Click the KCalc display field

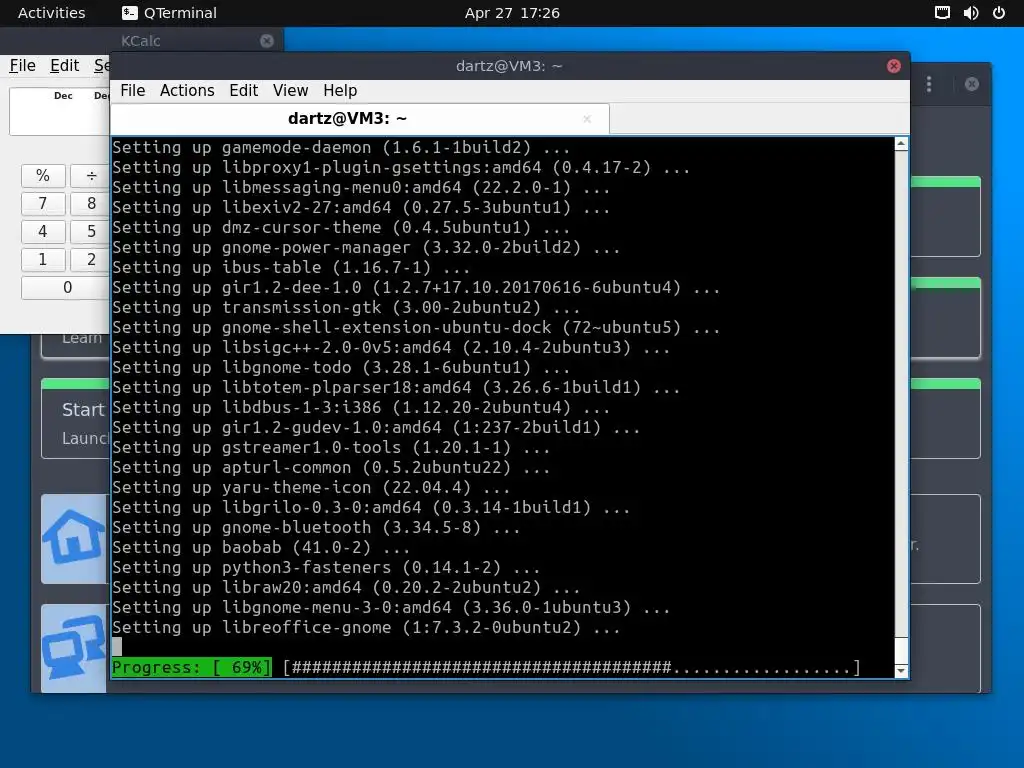coord(59,111)
